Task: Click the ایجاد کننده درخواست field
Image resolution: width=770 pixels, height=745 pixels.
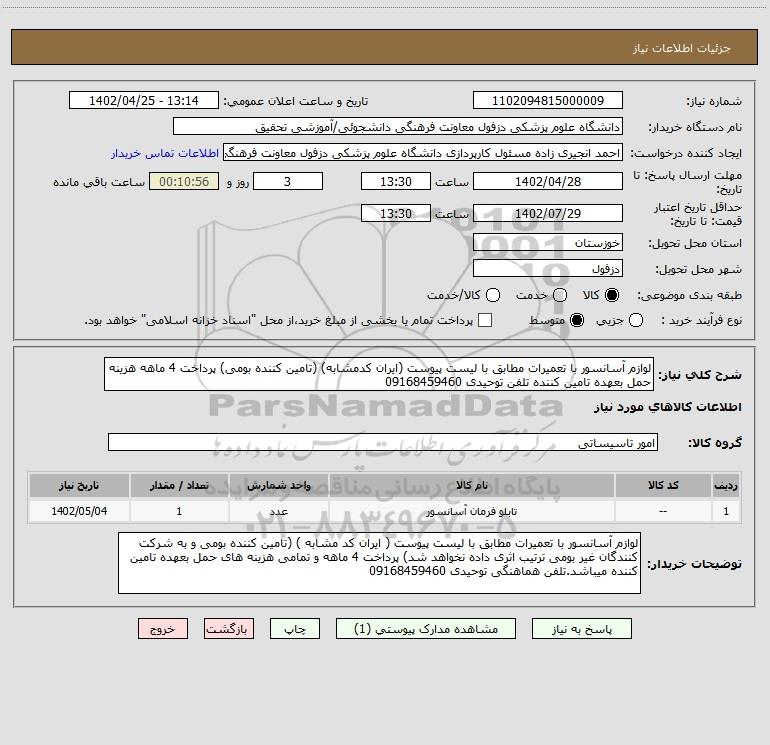Action: [x=423, y=152]
